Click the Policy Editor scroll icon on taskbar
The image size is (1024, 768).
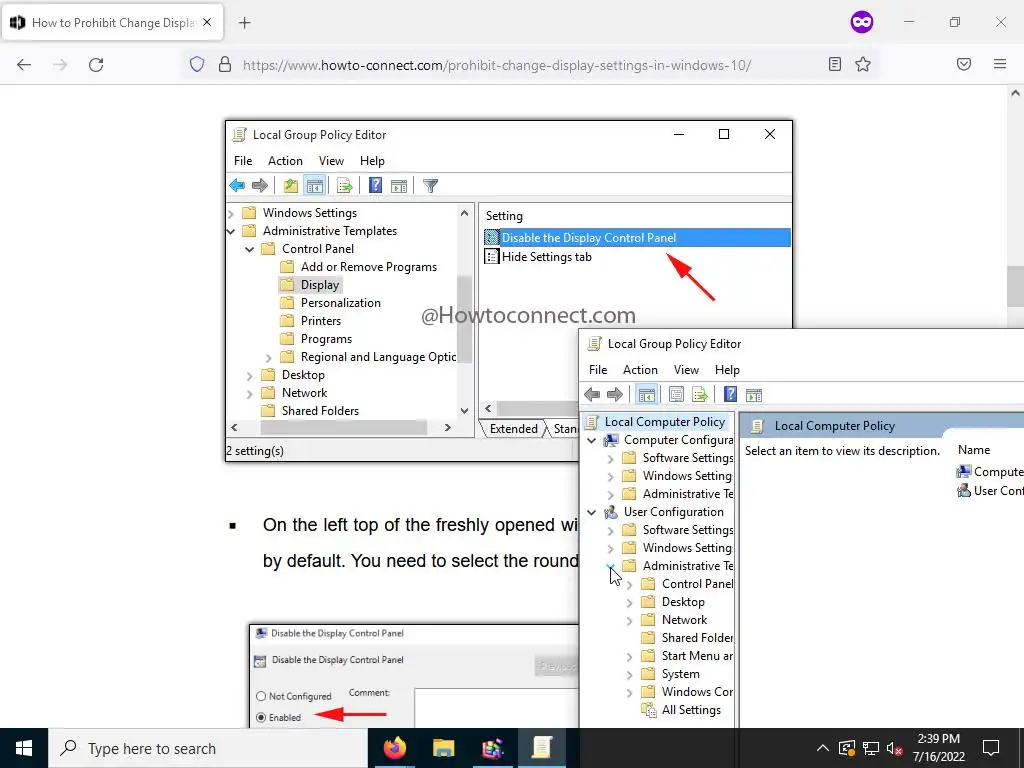point(541,748)
